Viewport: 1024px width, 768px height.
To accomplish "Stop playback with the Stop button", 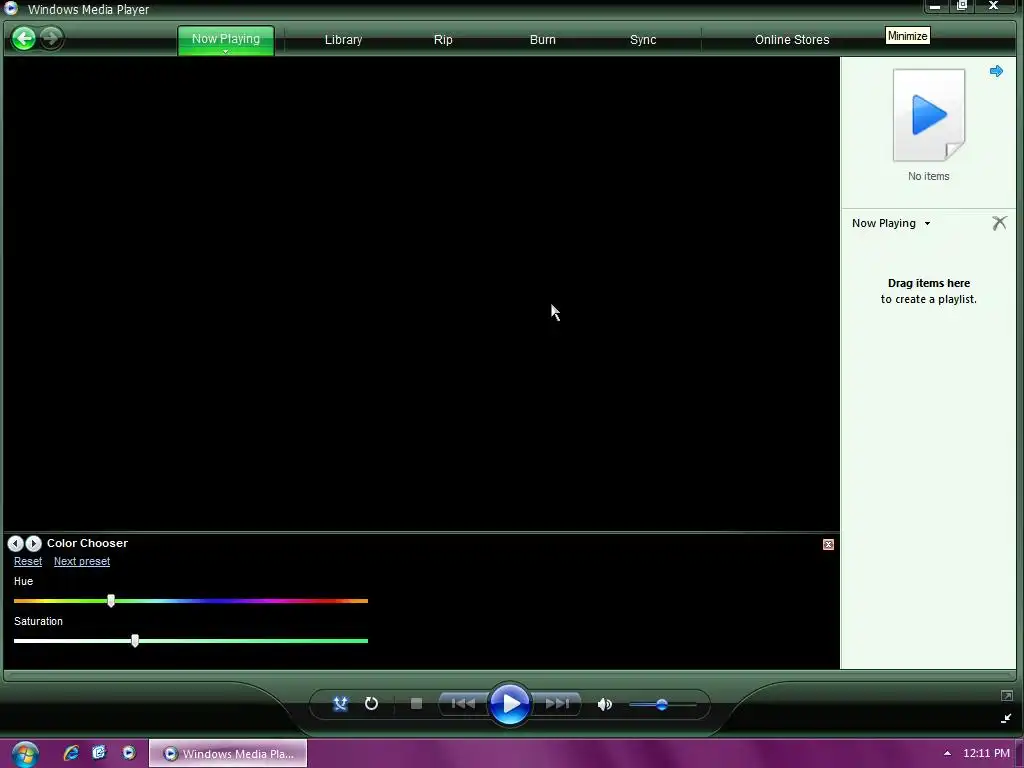I will [x=417, y=703].
